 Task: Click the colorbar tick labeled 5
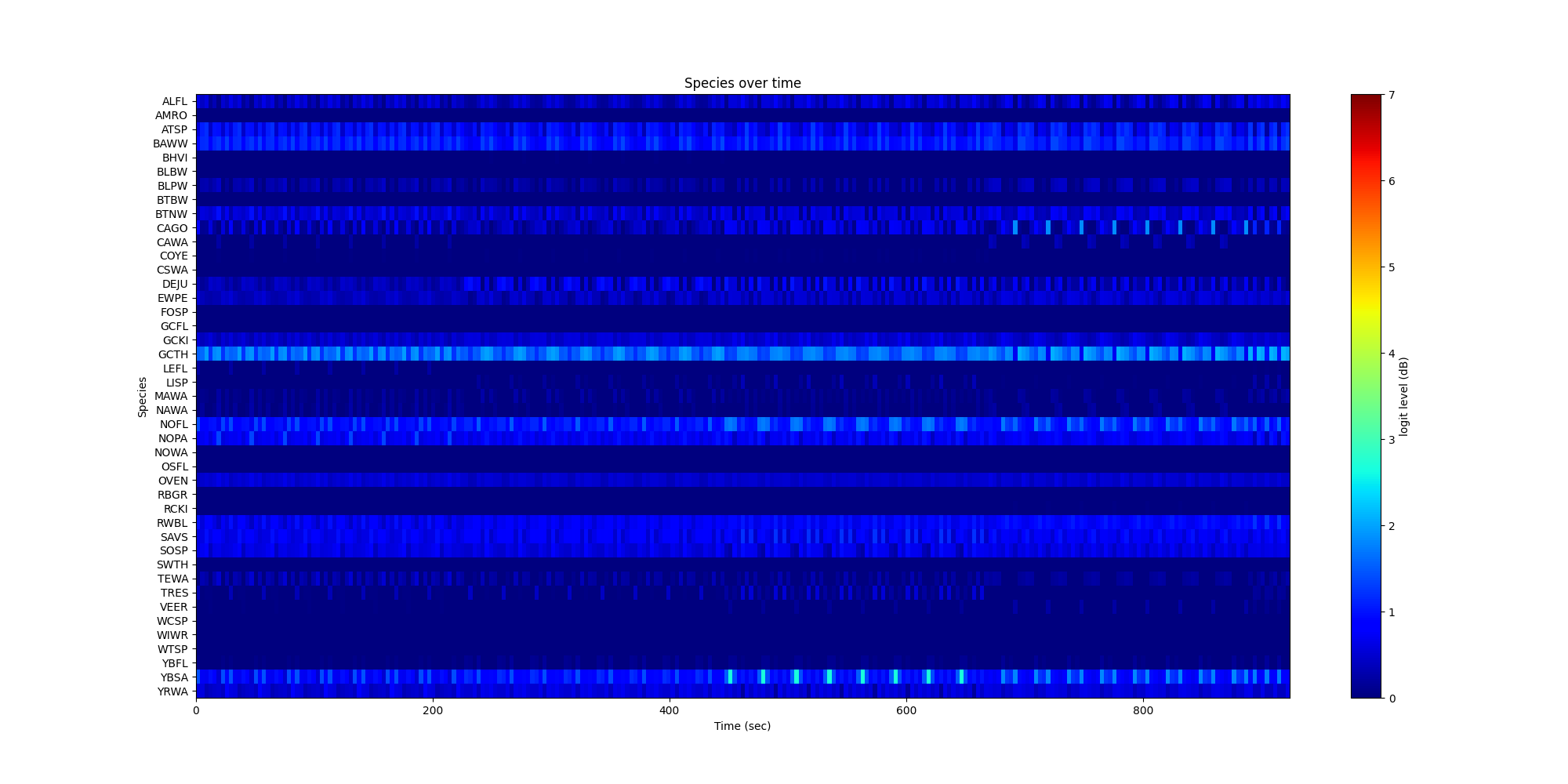[x=1392, y=267]
